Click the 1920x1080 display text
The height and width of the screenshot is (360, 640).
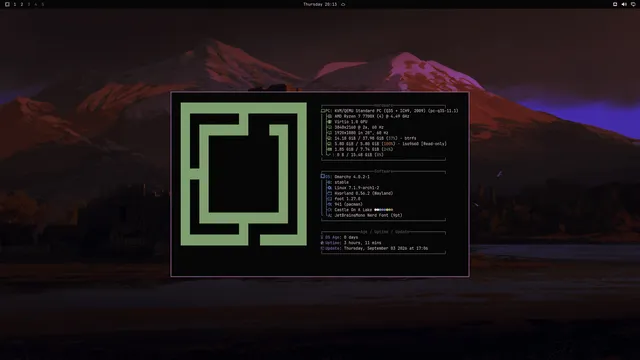361,133
